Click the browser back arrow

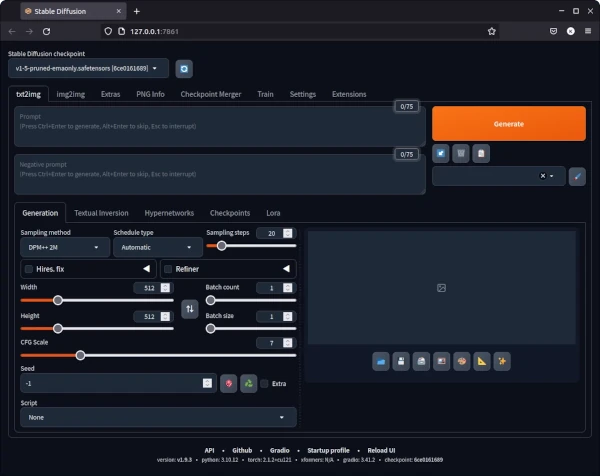coord(12,31)
